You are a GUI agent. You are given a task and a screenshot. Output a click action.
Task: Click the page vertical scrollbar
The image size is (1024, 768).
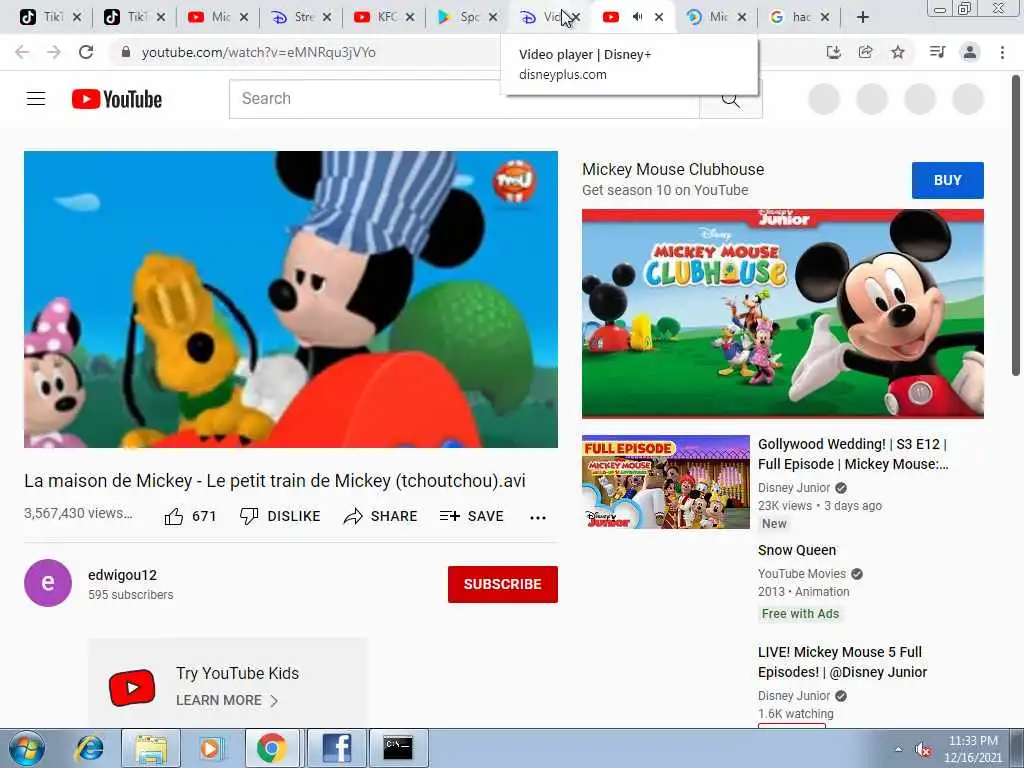click(1016, 225)
